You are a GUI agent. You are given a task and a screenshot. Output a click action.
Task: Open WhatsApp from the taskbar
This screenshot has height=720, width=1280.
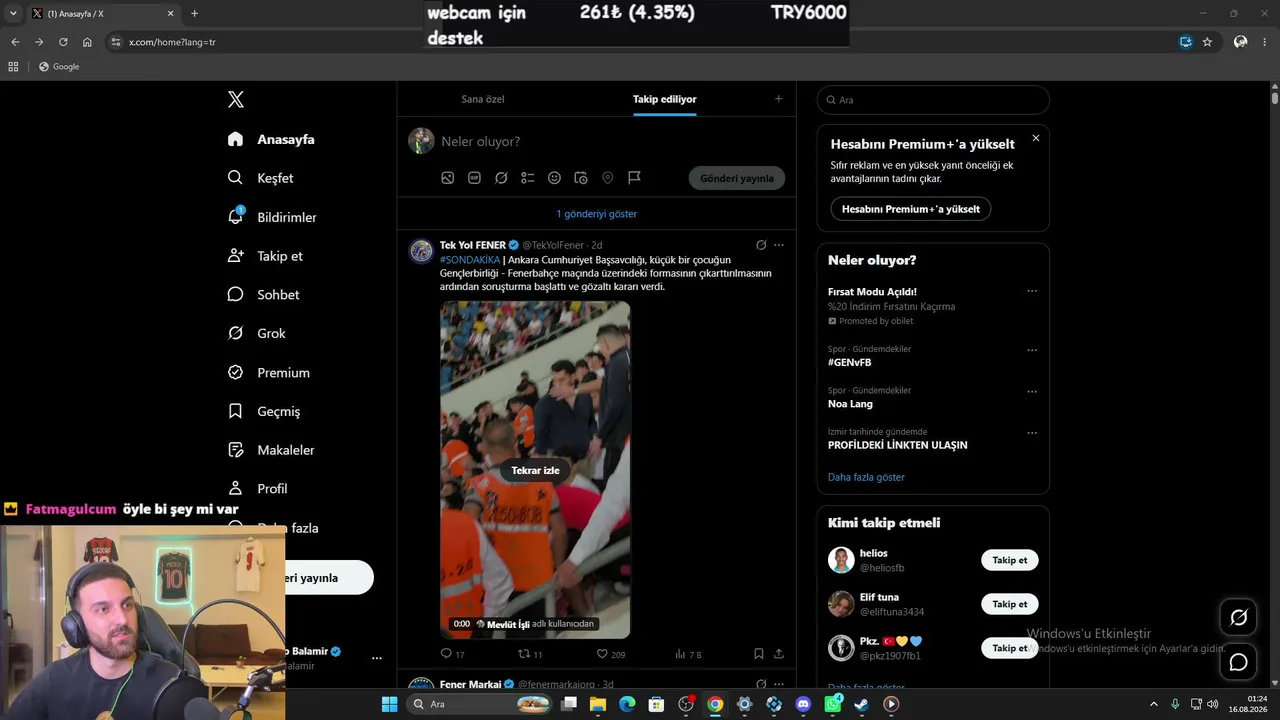(x=833, y=704)
